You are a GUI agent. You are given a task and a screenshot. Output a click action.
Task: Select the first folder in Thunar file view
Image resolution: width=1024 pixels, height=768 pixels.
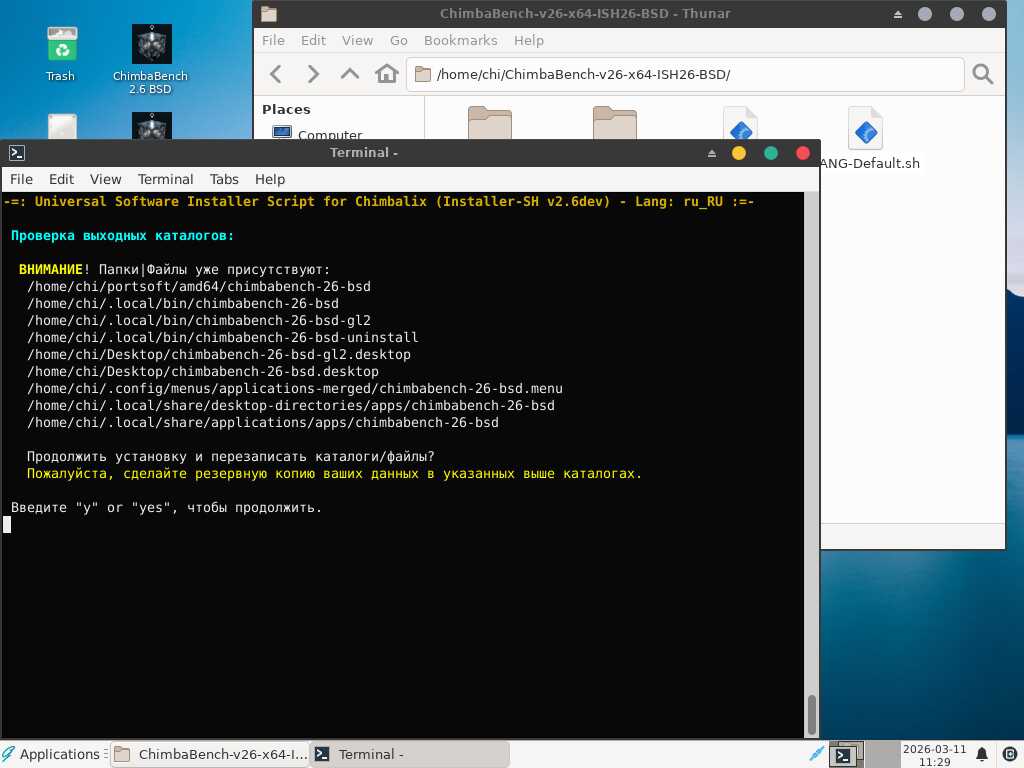pos(490,122)
